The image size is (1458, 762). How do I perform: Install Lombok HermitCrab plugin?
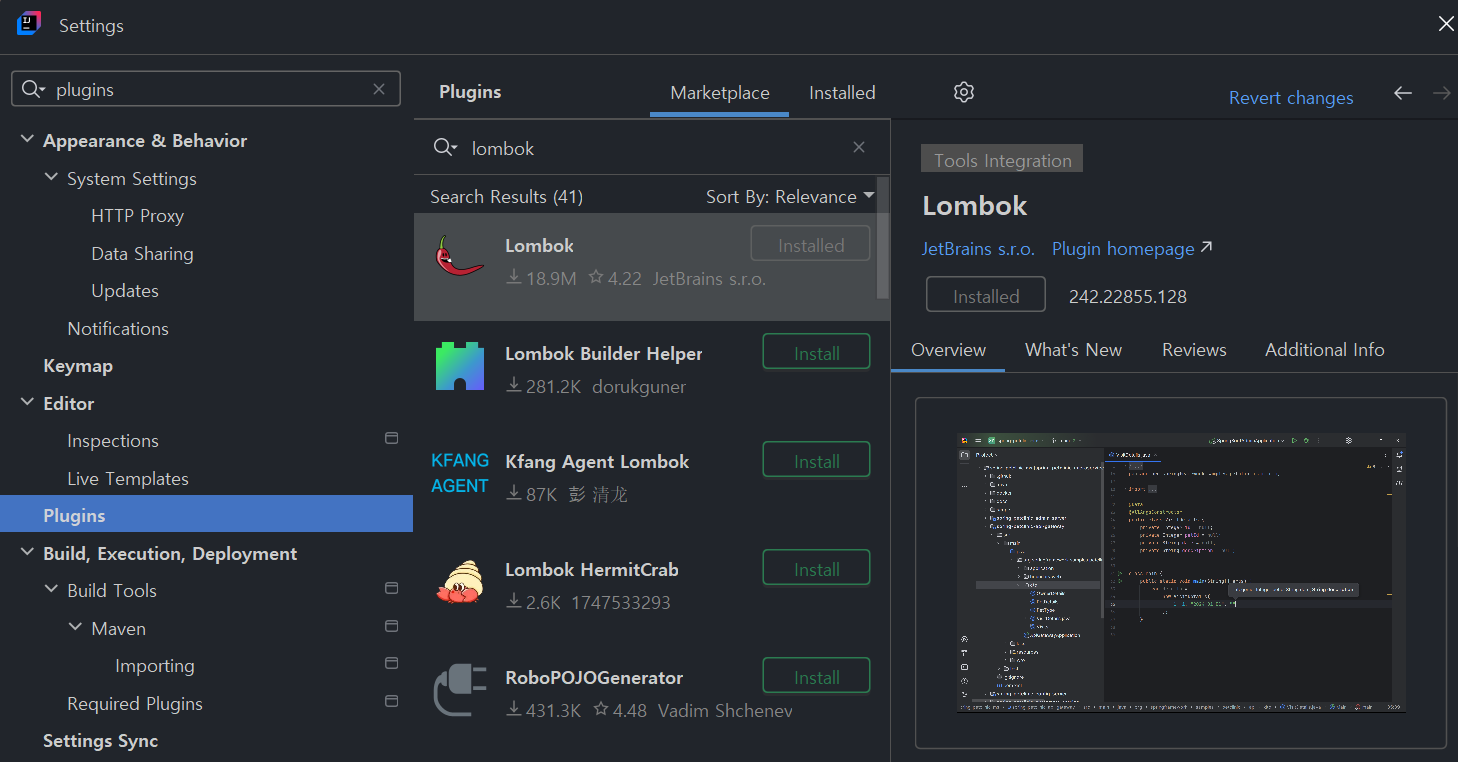816,569
